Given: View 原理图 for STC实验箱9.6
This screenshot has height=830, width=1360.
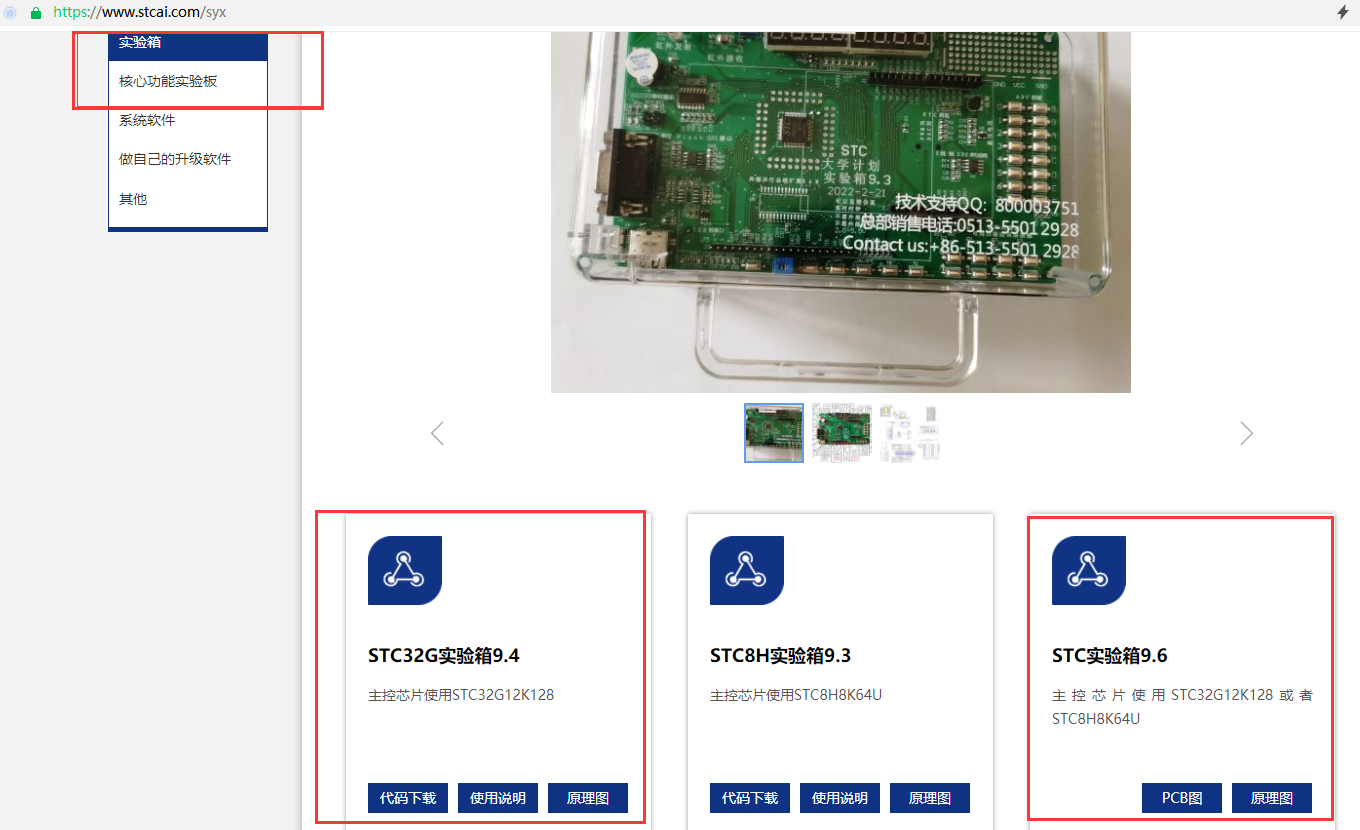Looking at the screenshot, I should [1272, 798].
